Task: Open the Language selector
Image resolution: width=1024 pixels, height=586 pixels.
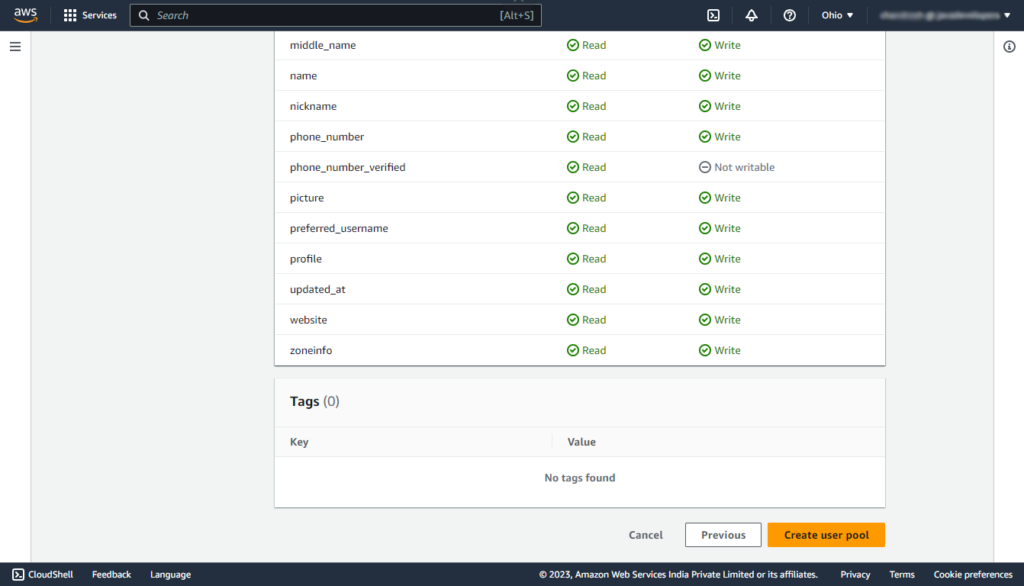Action: (170, 574)
